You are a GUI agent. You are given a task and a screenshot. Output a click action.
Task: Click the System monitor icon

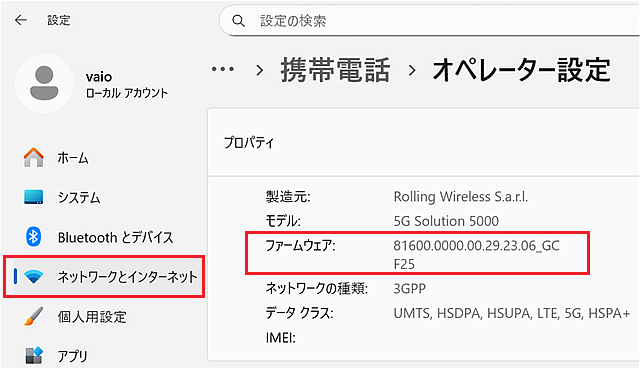point(33,197)
